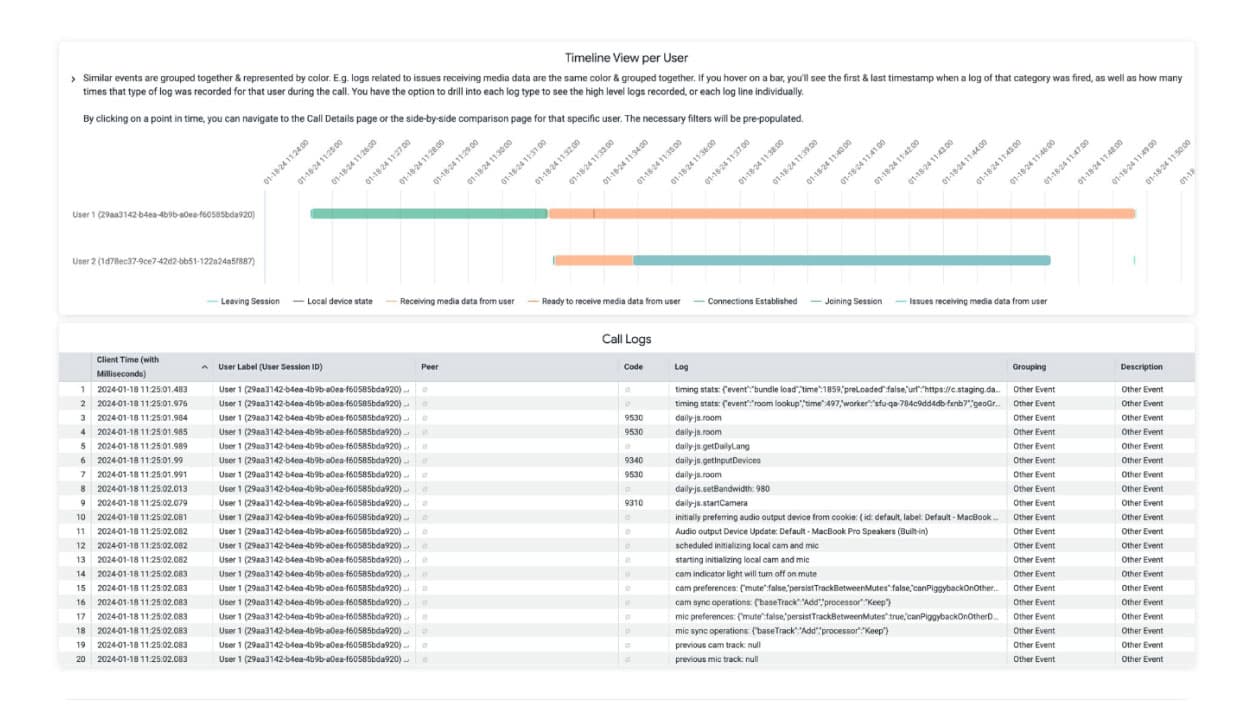Image resolution: width=1245 pixels, height=708 pixels.
Task: Select the User 1 (29aa3142...) timeline row label
Action: 163,214
